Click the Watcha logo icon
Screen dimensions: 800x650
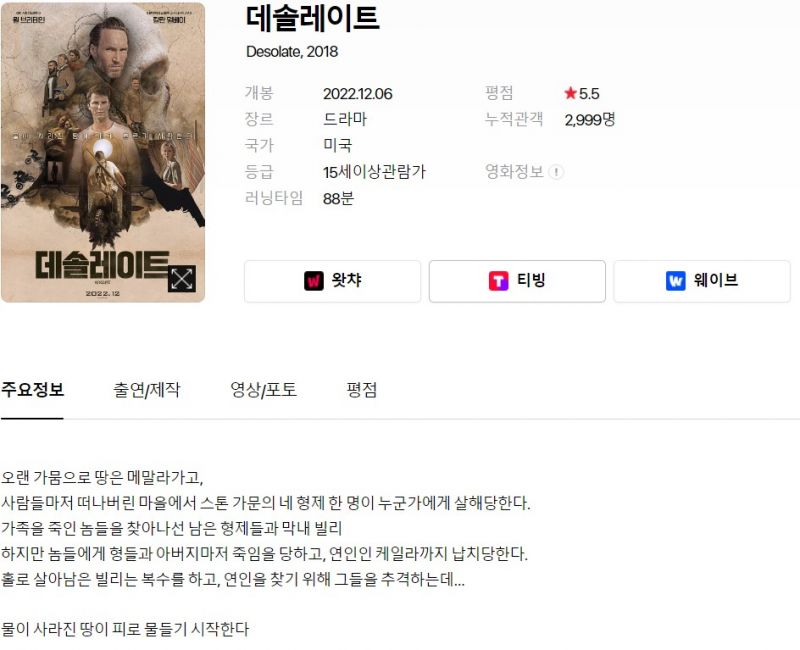314,281
